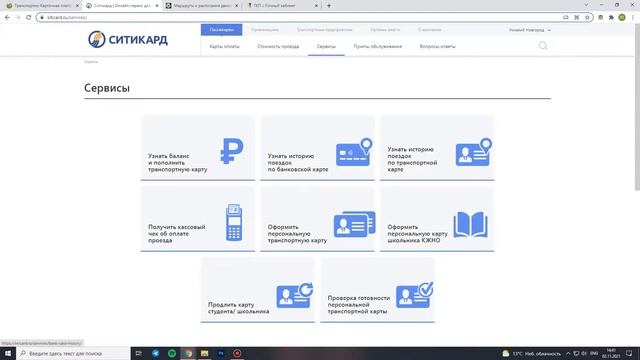Close the active Ситикард browser tab
Viewport: 640px width, 360px height.
coord(157,6)
